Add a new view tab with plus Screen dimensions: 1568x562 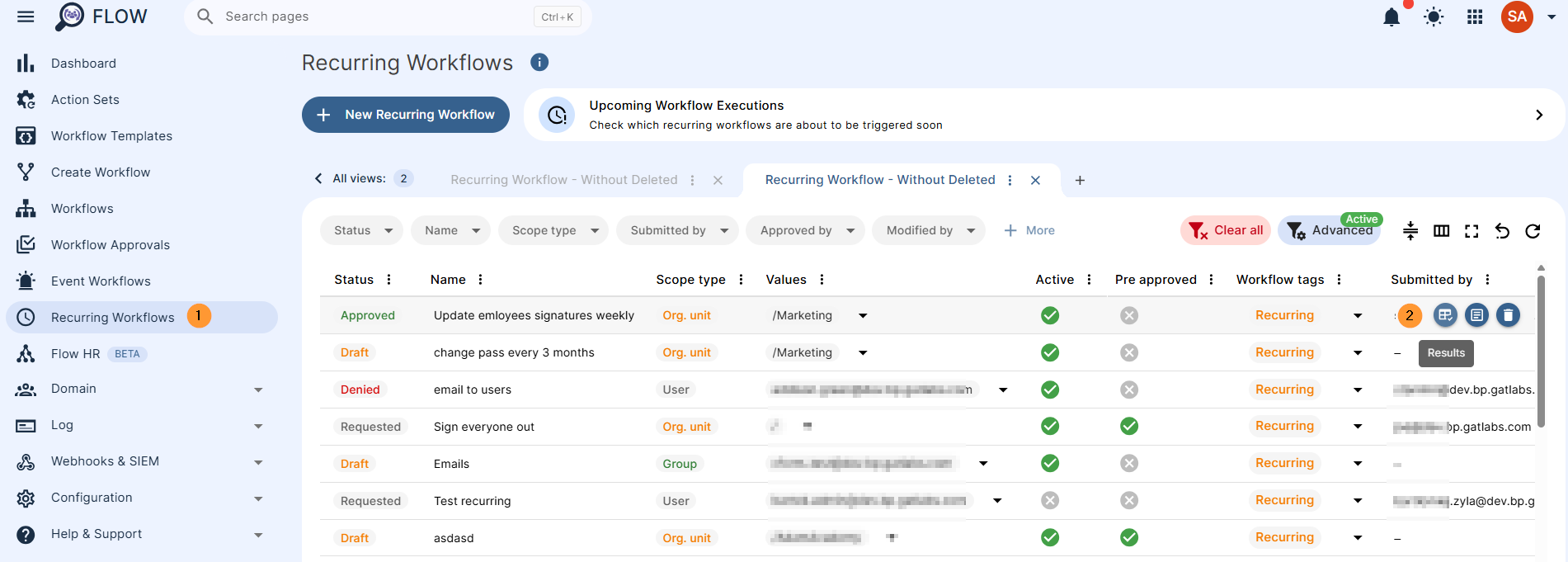(1080, 180)
